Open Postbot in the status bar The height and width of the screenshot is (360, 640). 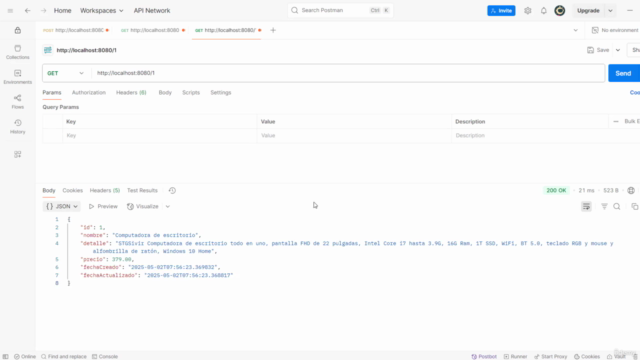pyautogui.click(x=484, y=357)
